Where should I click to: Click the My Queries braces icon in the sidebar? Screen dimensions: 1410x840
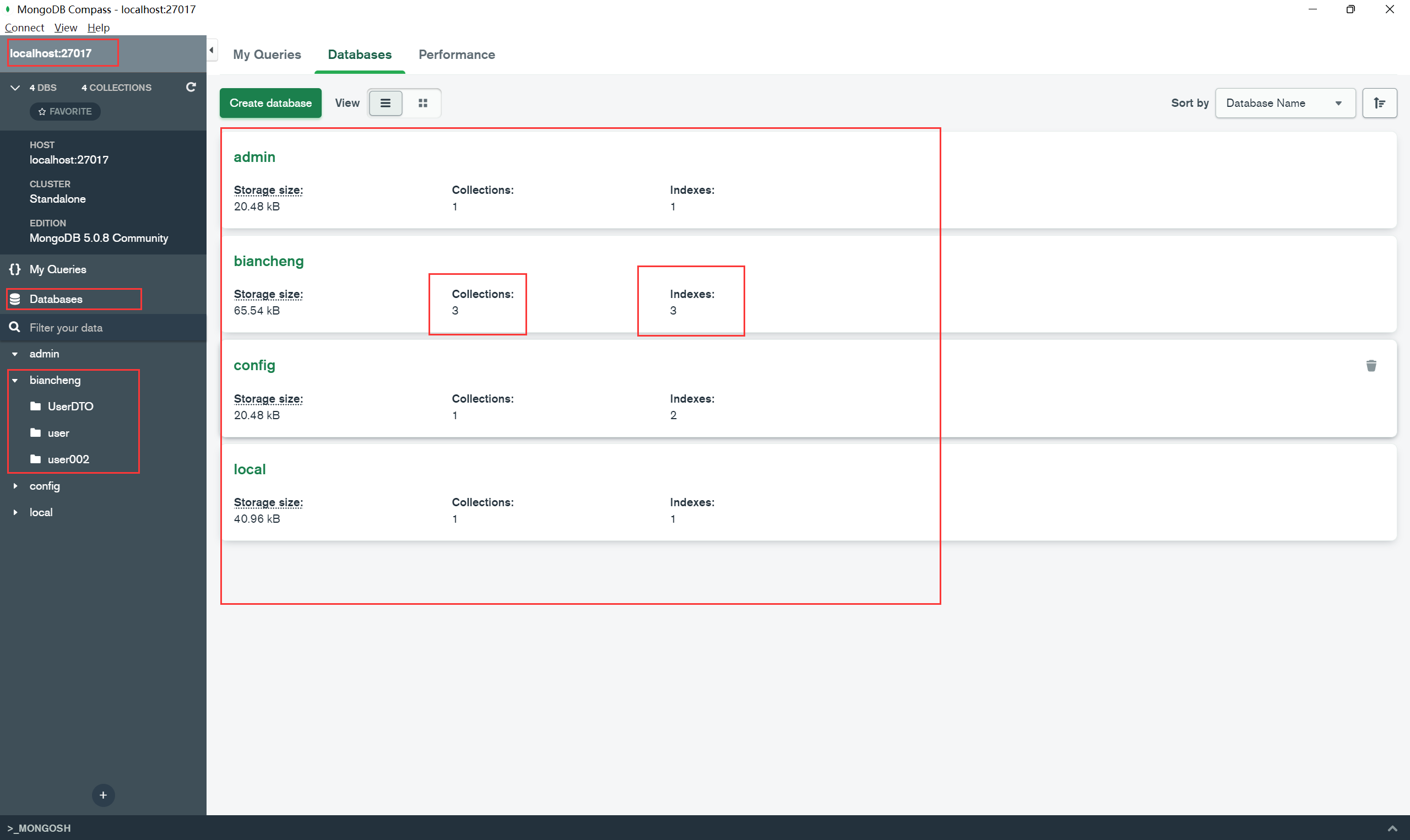[15, 269]
